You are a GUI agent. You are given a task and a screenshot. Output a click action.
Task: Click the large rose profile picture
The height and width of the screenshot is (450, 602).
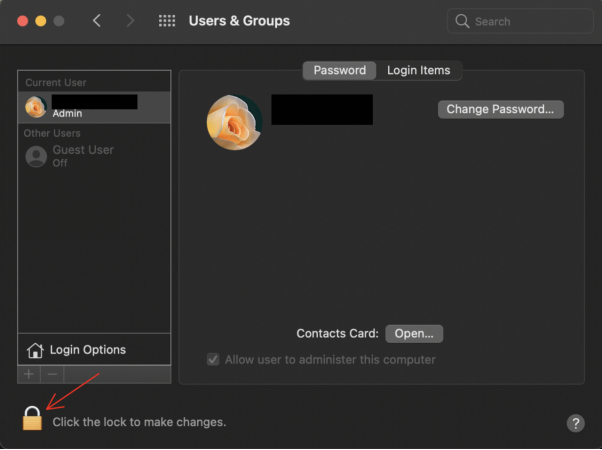point(234,123)
